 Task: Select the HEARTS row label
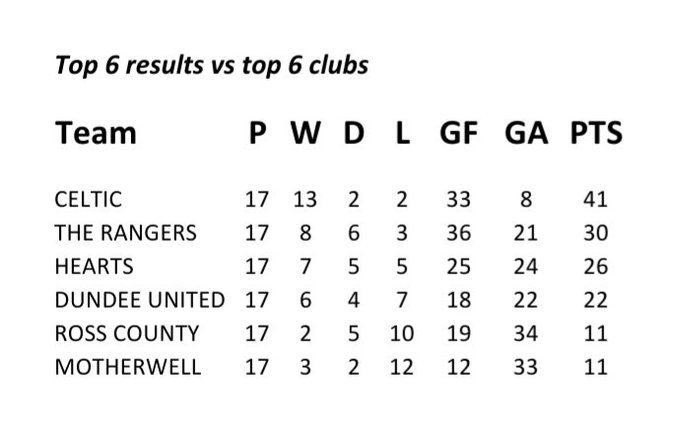pos(94,267)
